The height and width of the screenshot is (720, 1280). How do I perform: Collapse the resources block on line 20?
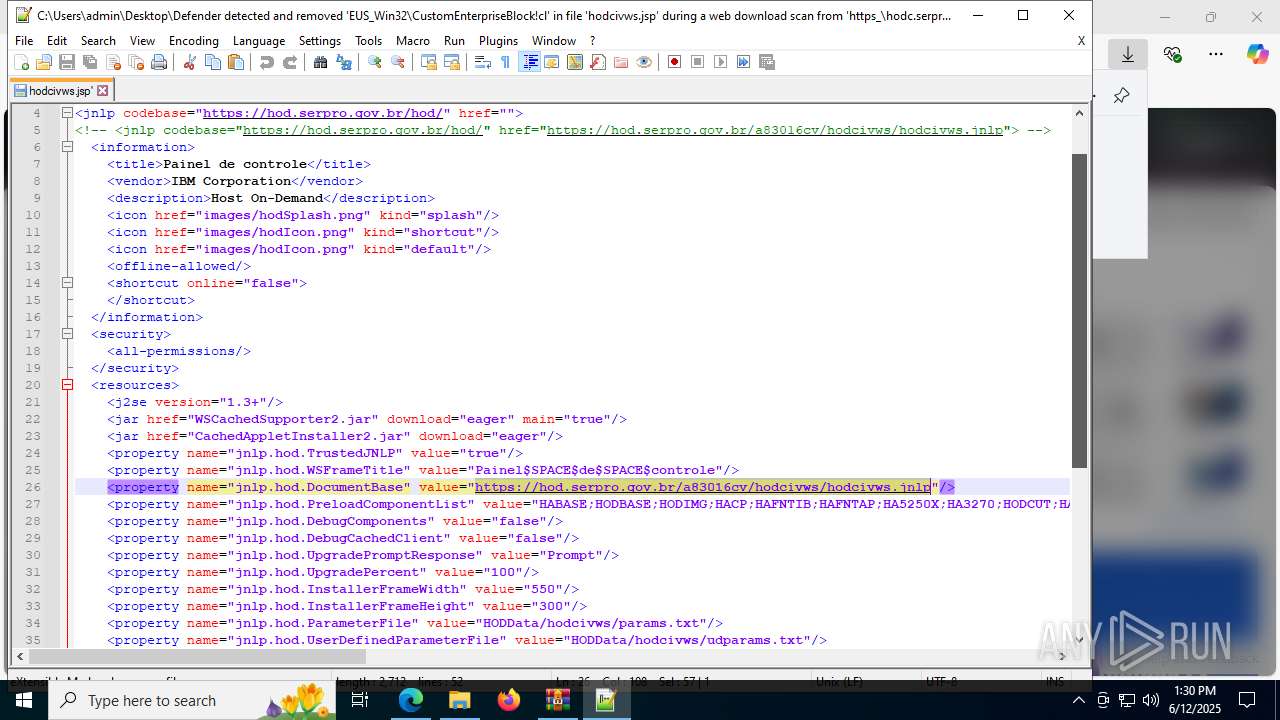pos(67,385)
